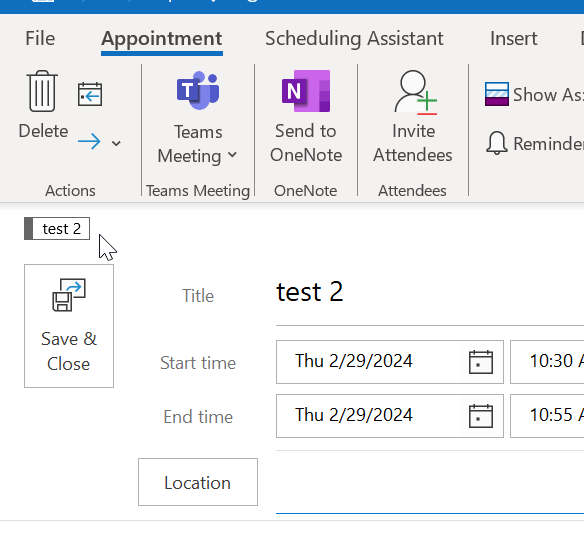Click the Send to OneNote icon
This screenshot has width=584, height=545.
point(306,91)
